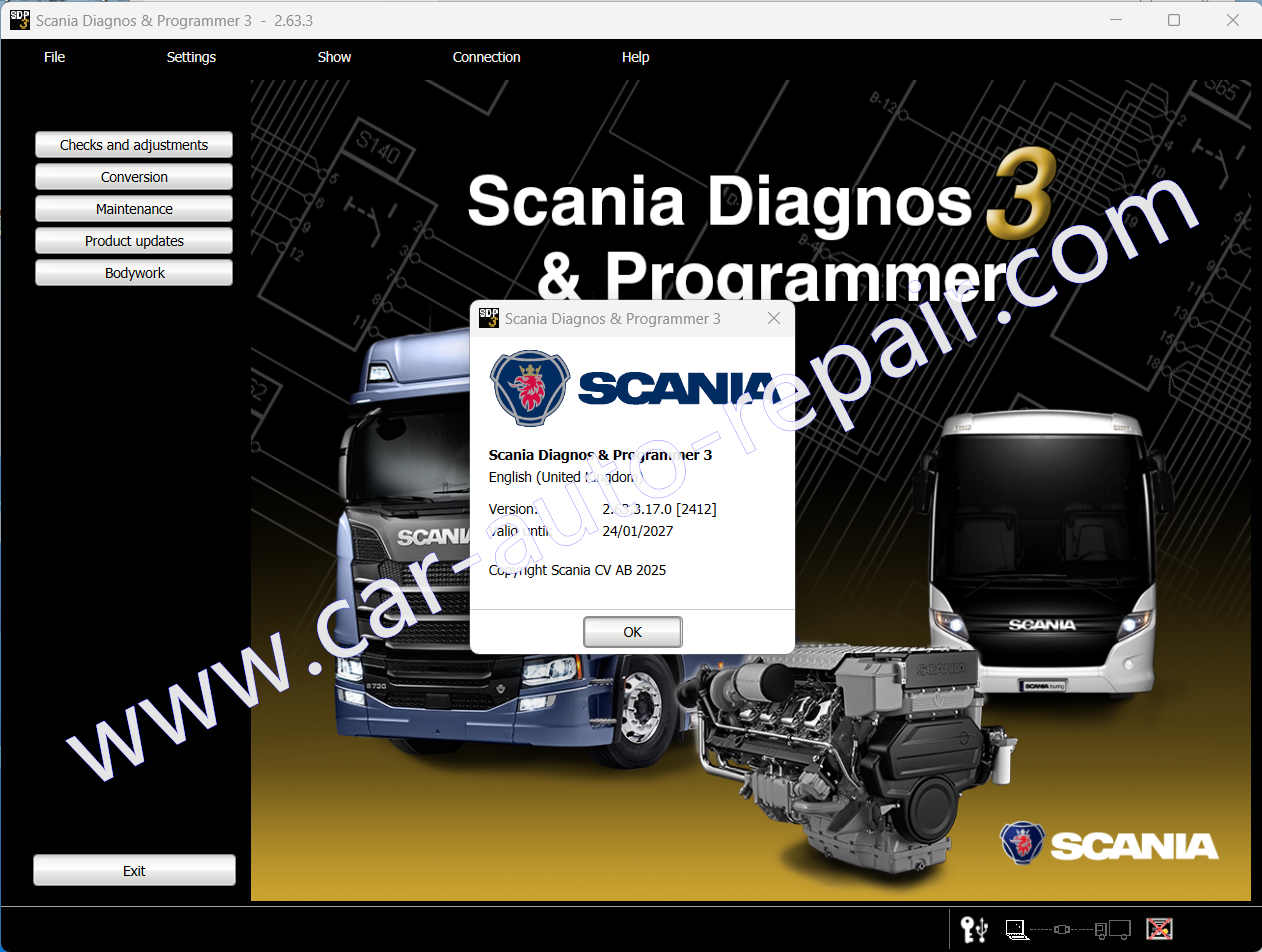
Task: Click the laptop connection status icon
Action: coord(1016,929)
